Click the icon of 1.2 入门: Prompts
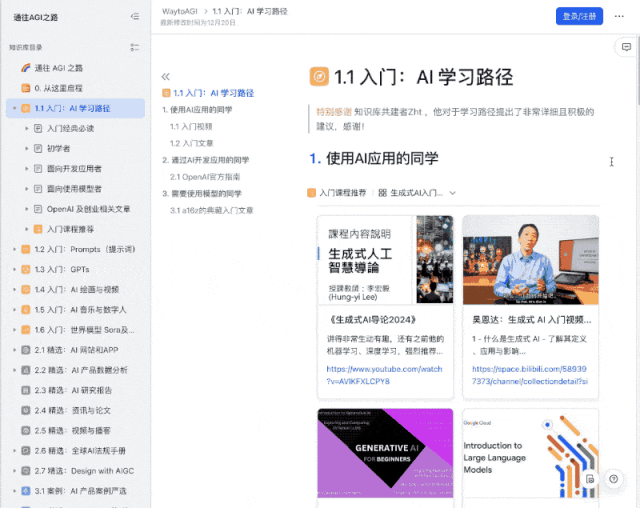 26,249
